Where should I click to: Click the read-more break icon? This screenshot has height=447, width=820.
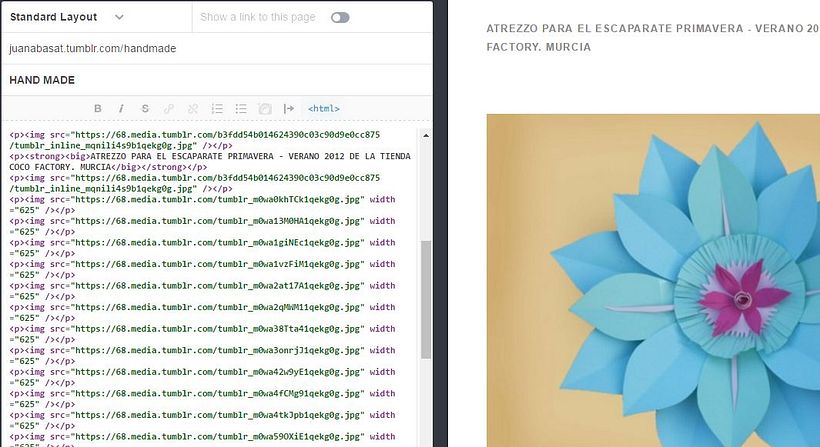(x=289, y=108)
